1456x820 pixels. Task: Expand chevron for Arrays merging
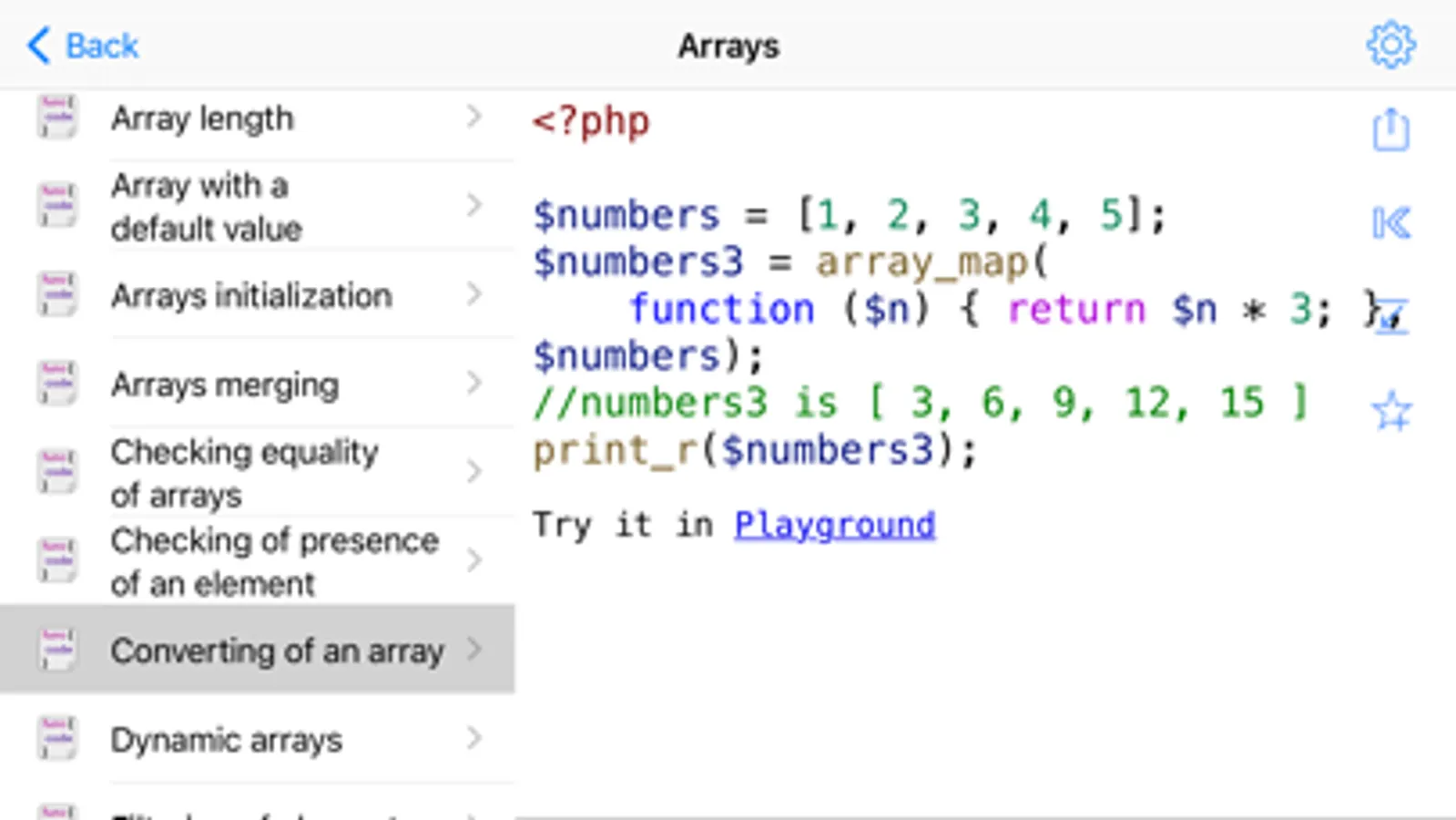[473, 383]
